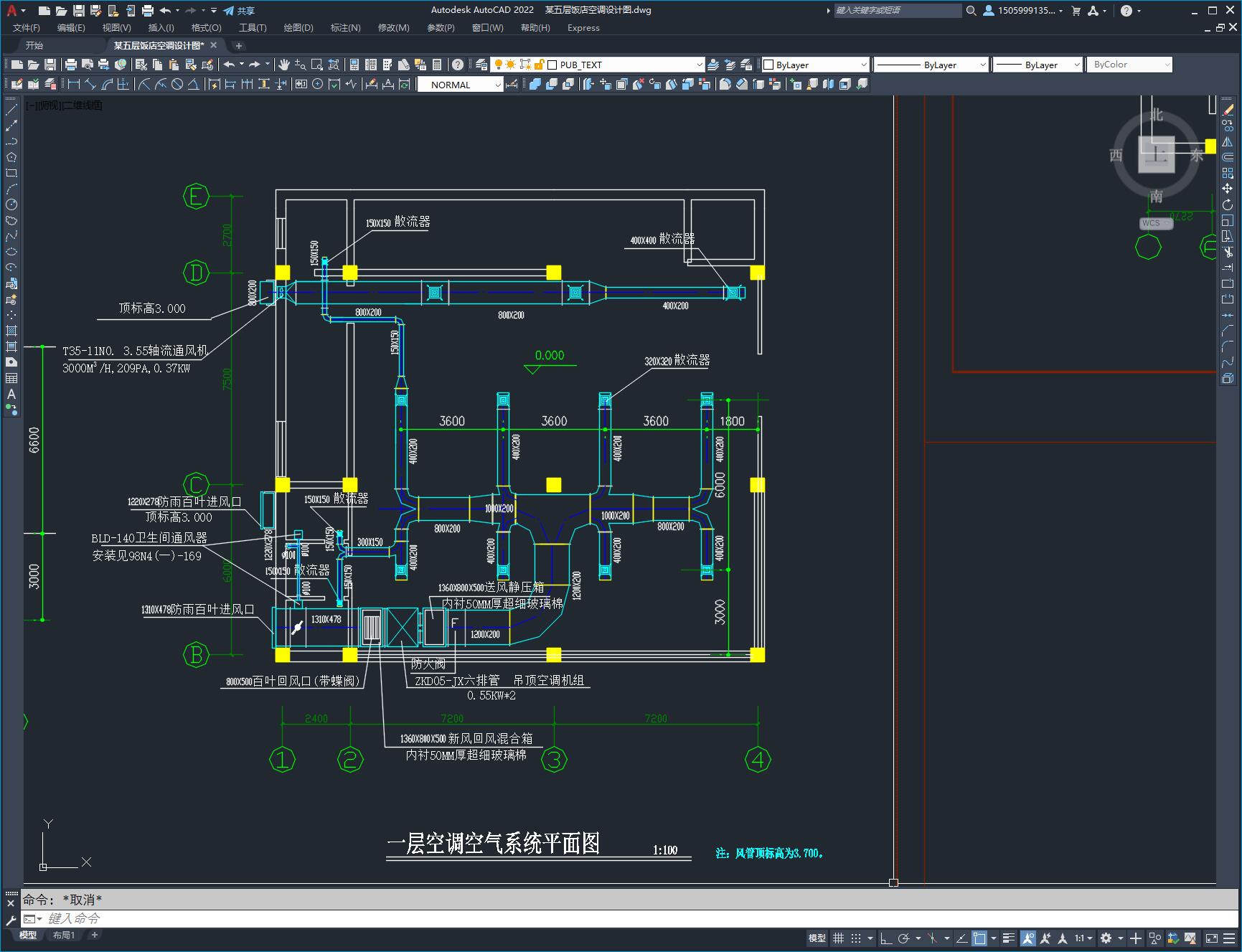Select the Line draw tool in the left toolbar
1242x952 pixels.
pos(11,110)
